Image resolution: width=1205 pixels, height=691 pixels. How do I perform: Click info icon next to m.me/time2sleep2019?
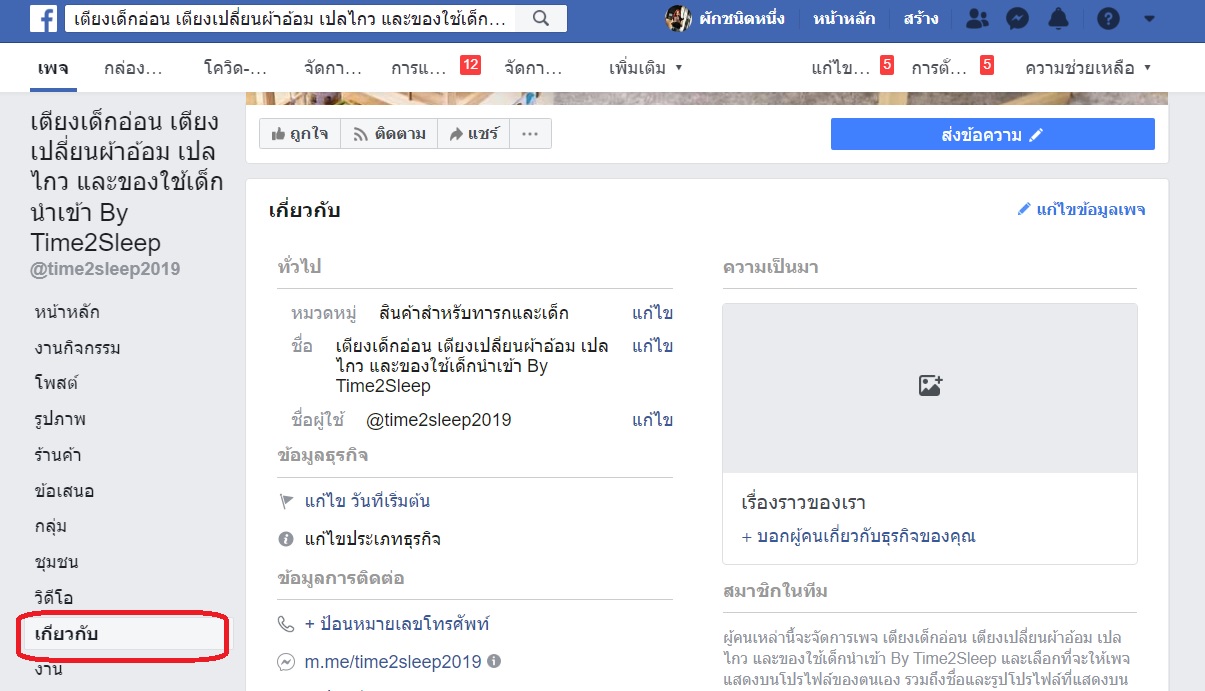(x=494, y=661)
